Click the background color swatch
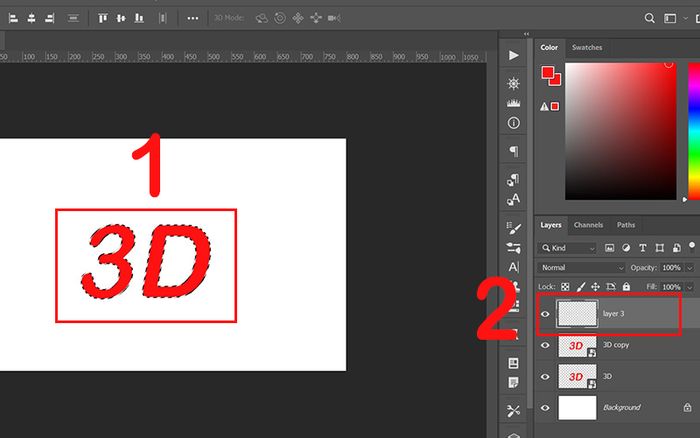The width and height of the screenshot is (700, 438). coord(557,81)
